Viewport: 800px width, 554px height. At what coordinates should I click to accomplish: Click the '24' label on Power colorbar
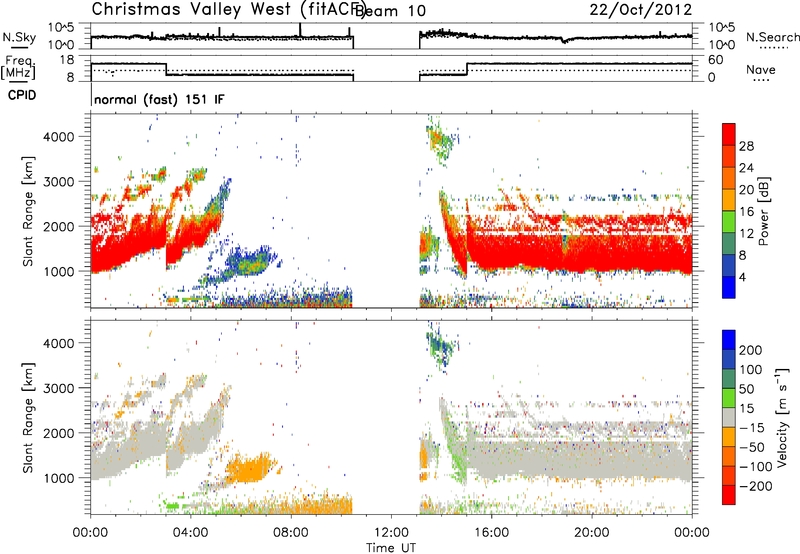pyautogui.click(x=746, y=168)
